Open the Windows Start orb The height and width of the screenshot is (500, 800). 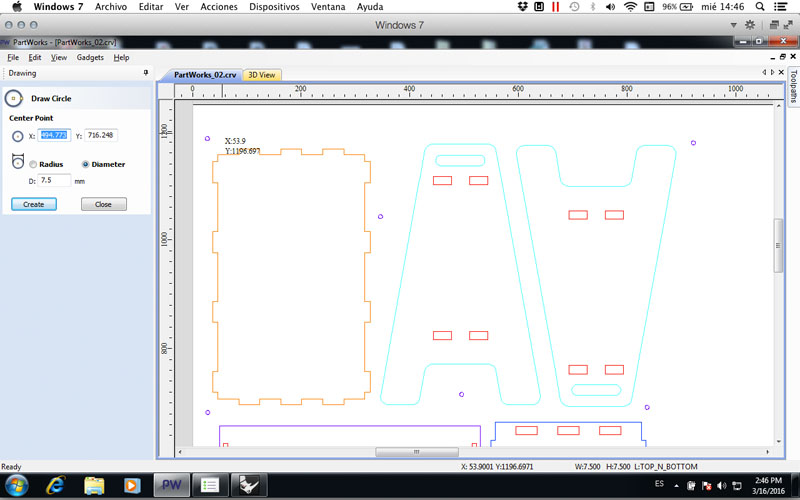point(17,485)
